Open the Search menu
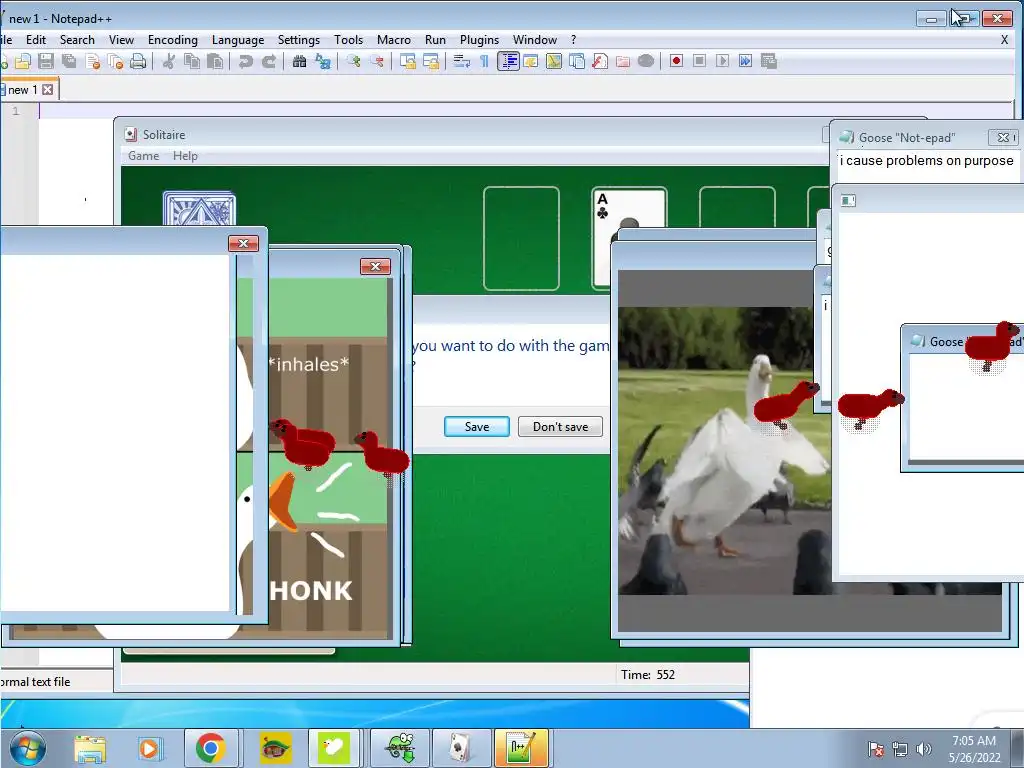Viewport: 1024px width, 768px height. coord(77,40)
